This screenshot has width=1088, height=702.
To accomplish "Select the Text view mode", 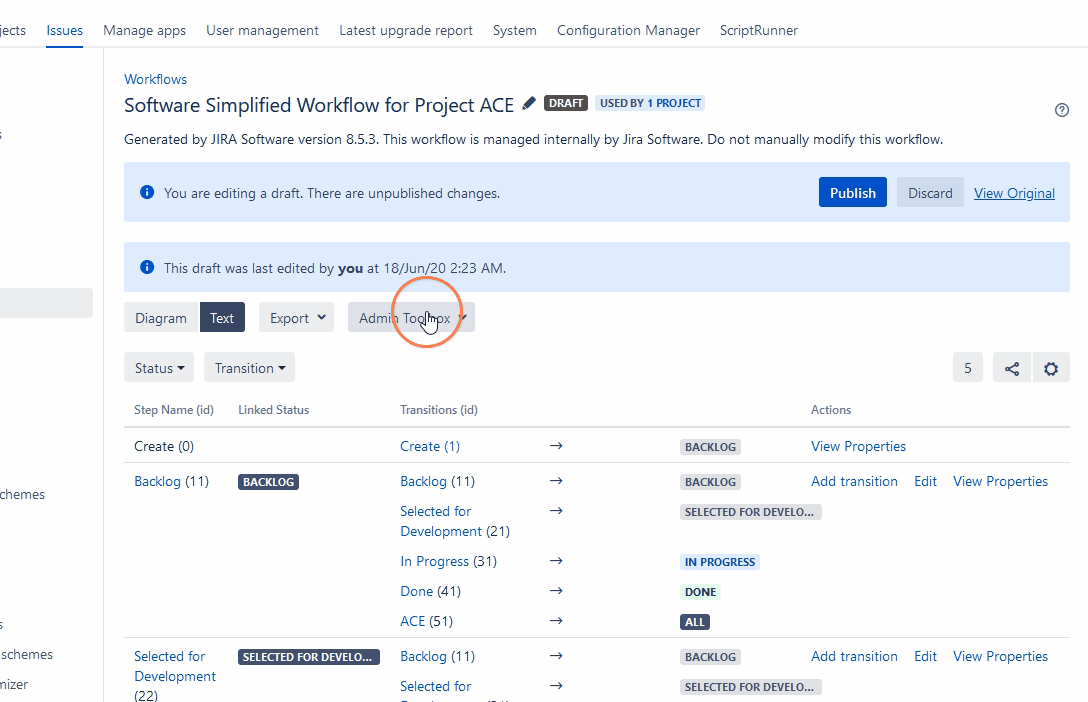I will click(x=222, y=318).
